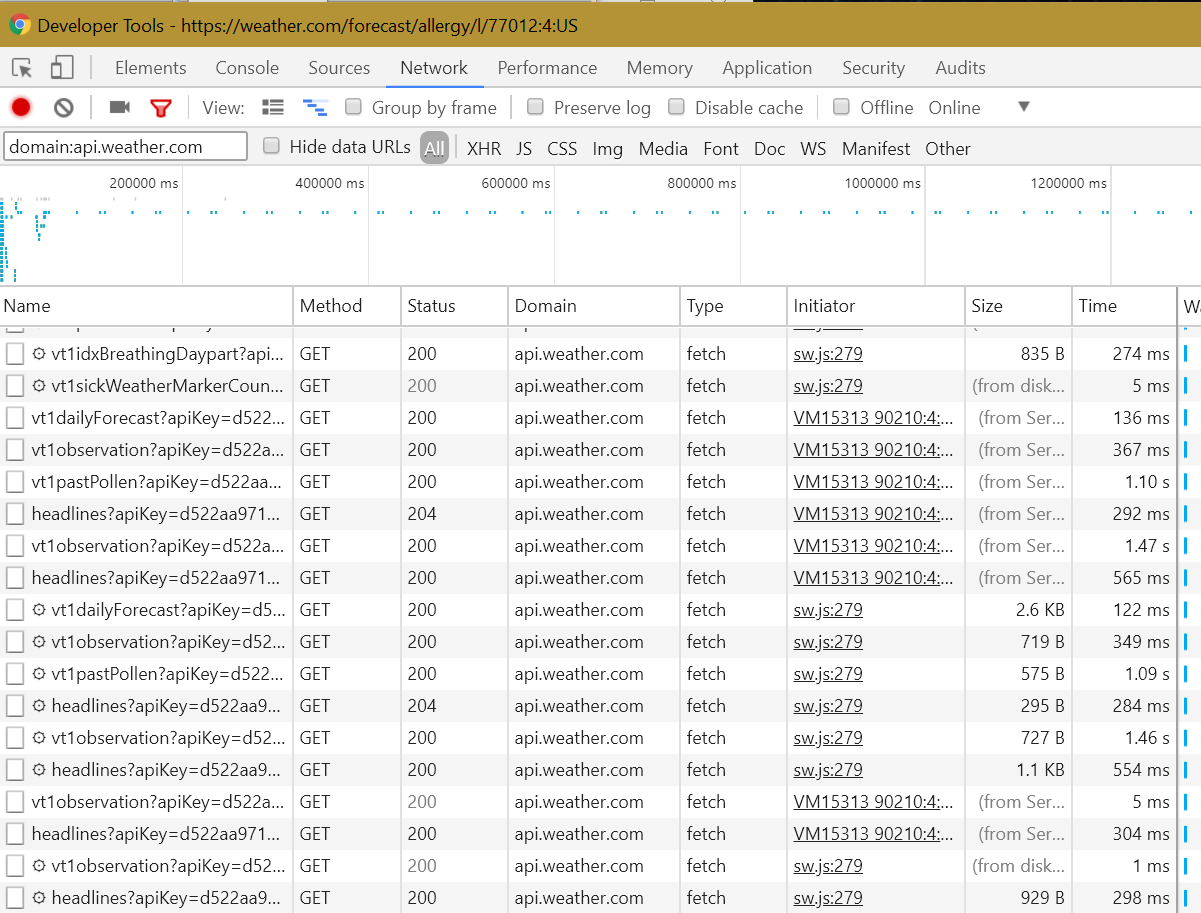Sort by the Initiator column header

pos(876,306)
